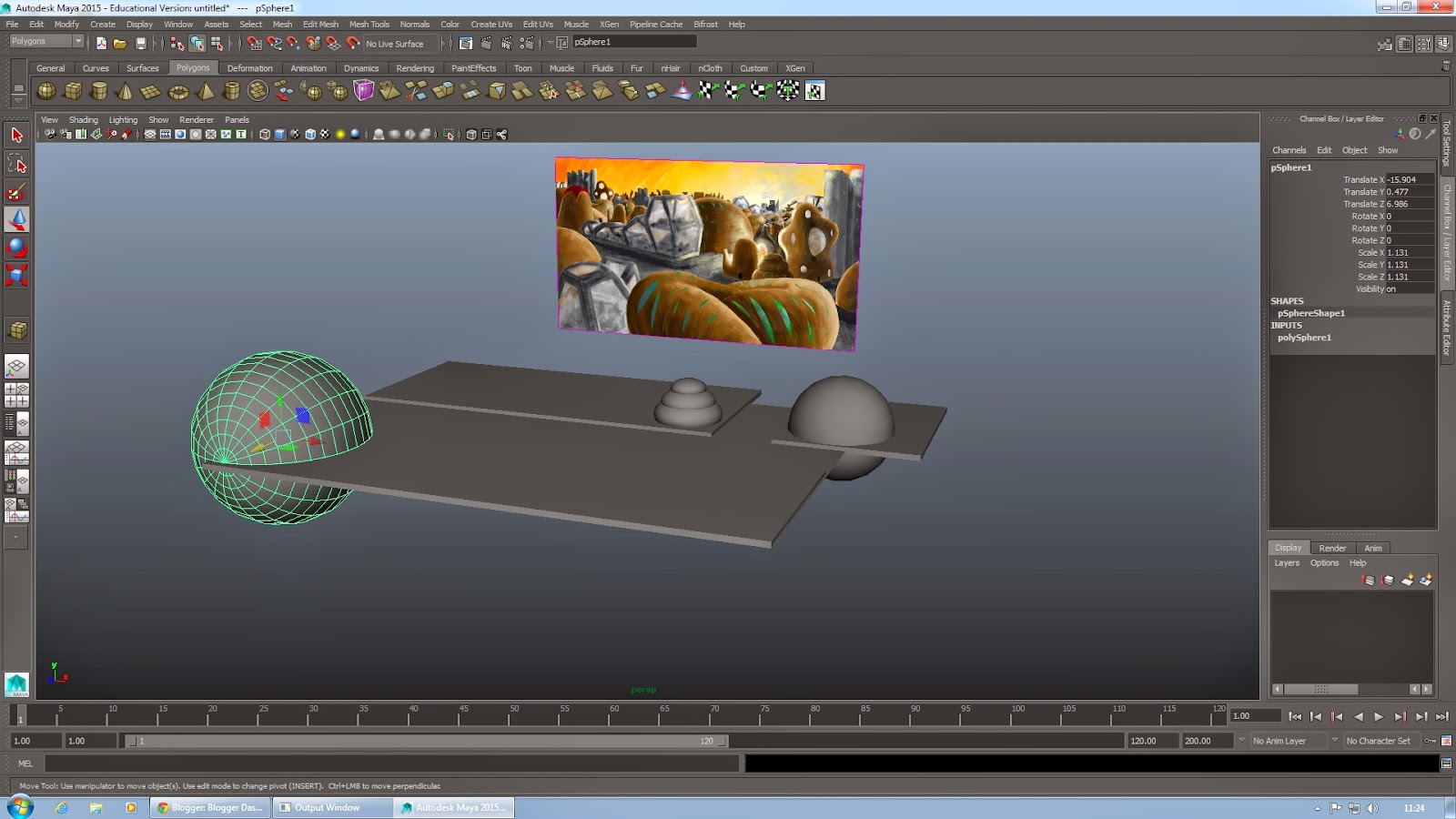The image size is (1456, 819).
Task: Click the single perspective layout icon
Action: point(16,367)
